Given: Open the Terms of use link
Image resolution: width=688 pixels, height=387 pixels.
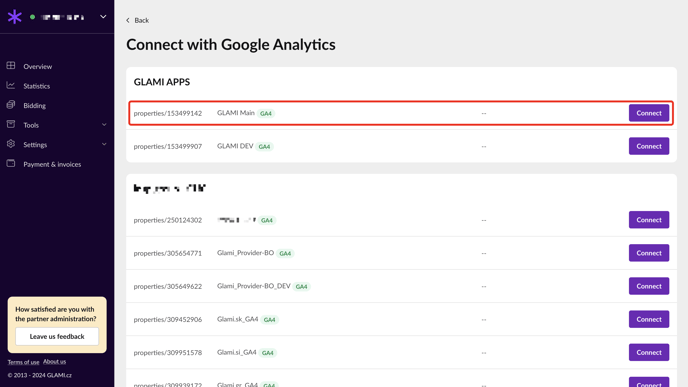Looking at the screenshot, I should point(23,362).
